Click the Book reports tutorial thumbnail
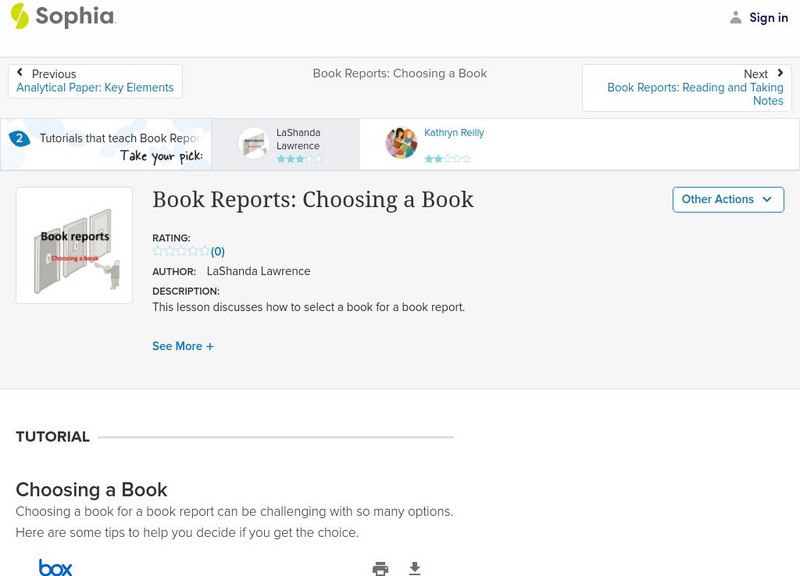The width and height of the screenshot is (800, 576). 74,245
